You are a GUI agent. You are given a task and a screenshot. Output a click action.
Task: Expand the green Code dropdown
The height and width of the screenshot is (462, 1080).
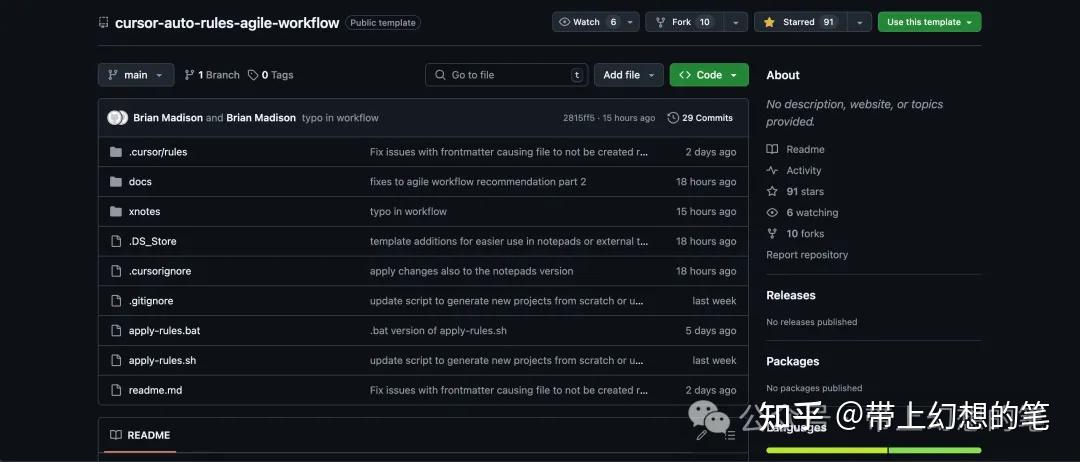point(709,75)
